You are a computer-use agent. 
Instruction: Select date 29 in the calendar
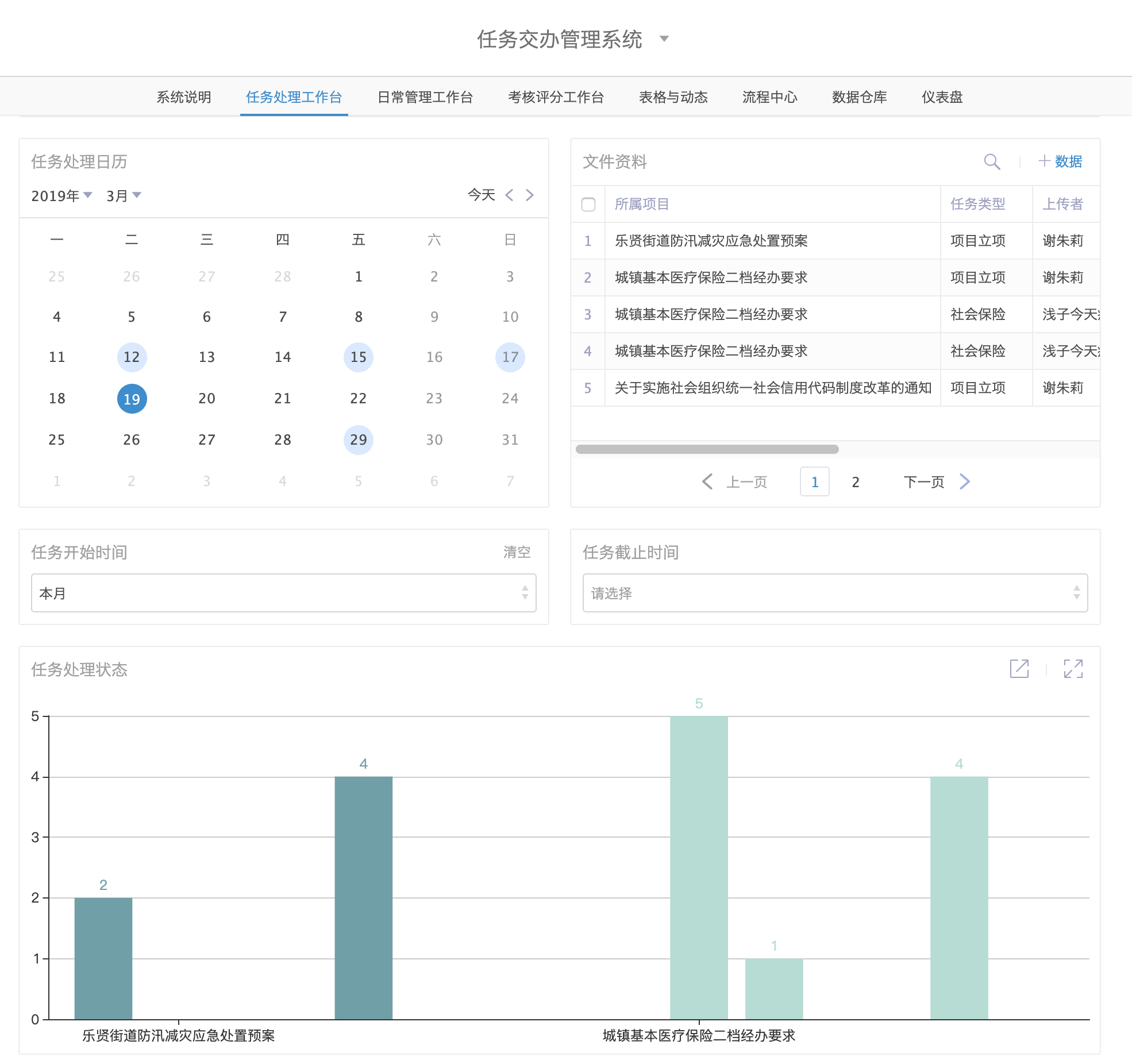pos(358,440)
